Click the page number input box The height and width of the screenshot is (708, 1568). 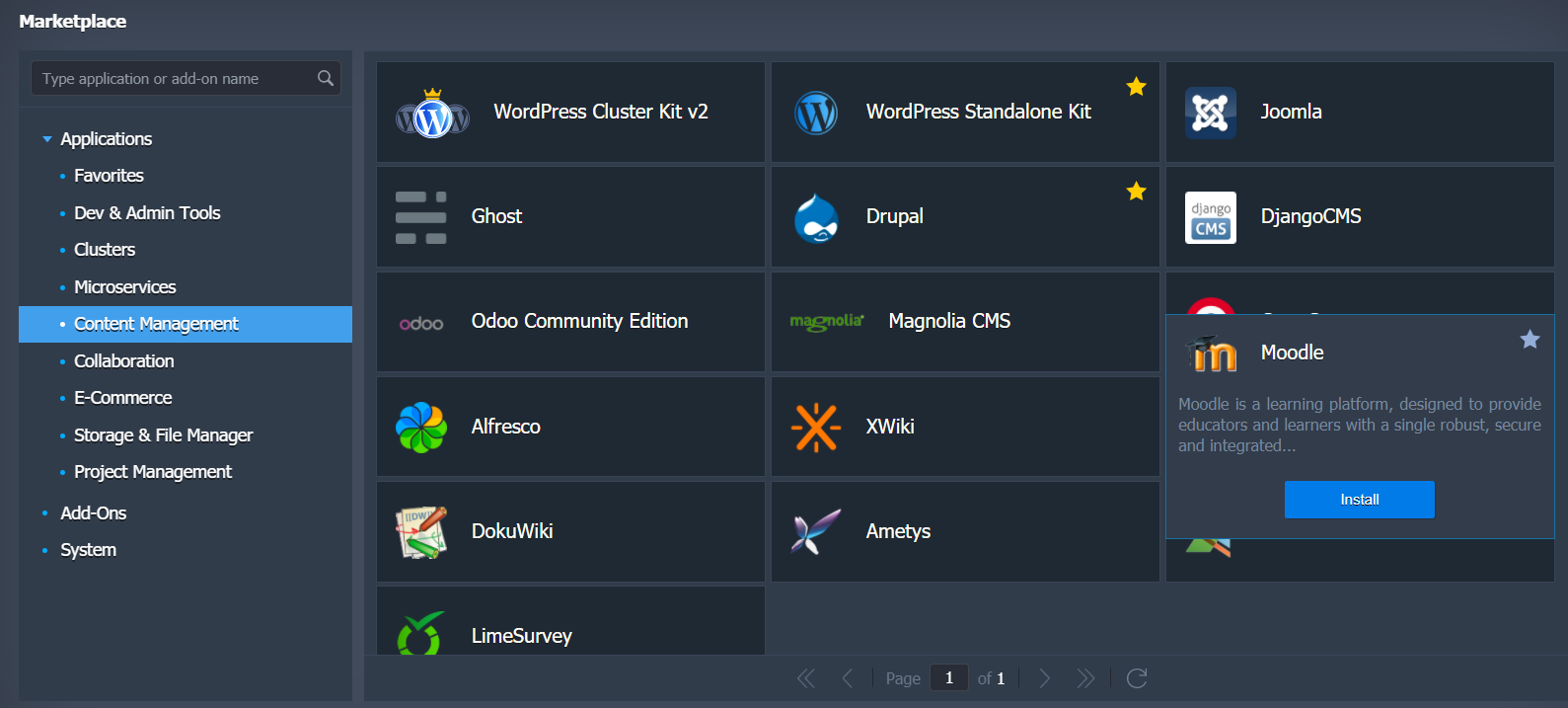[949, 678]
